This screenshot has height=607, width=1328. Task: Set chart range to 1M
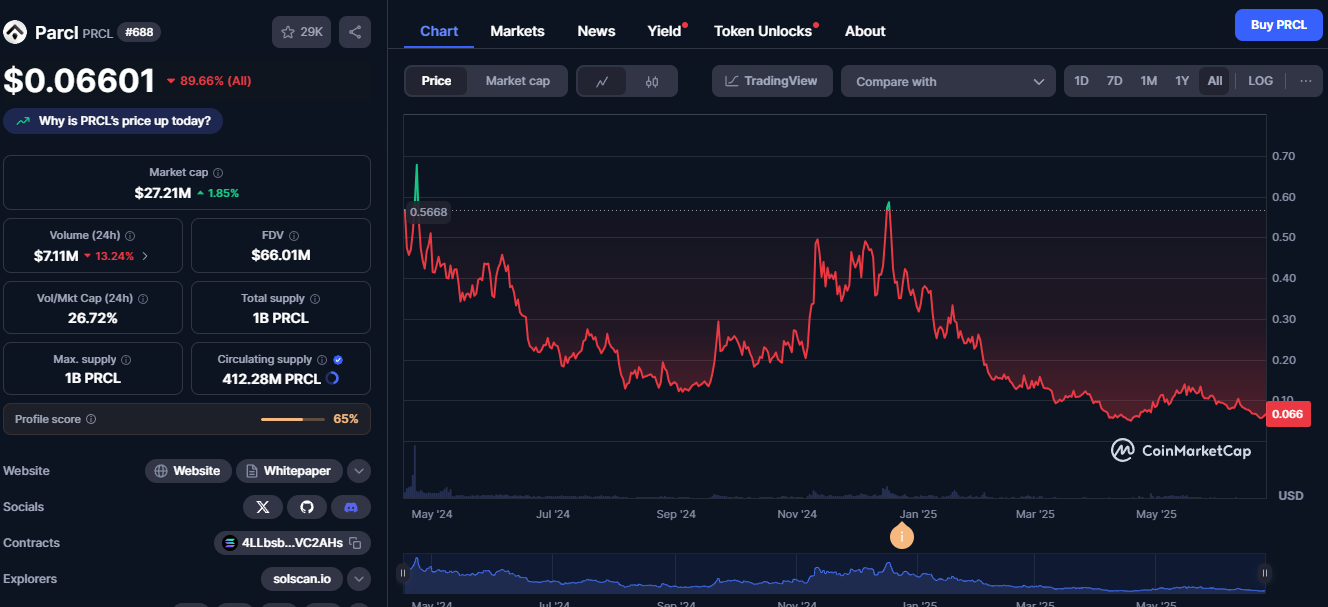tap(1148, 81)
